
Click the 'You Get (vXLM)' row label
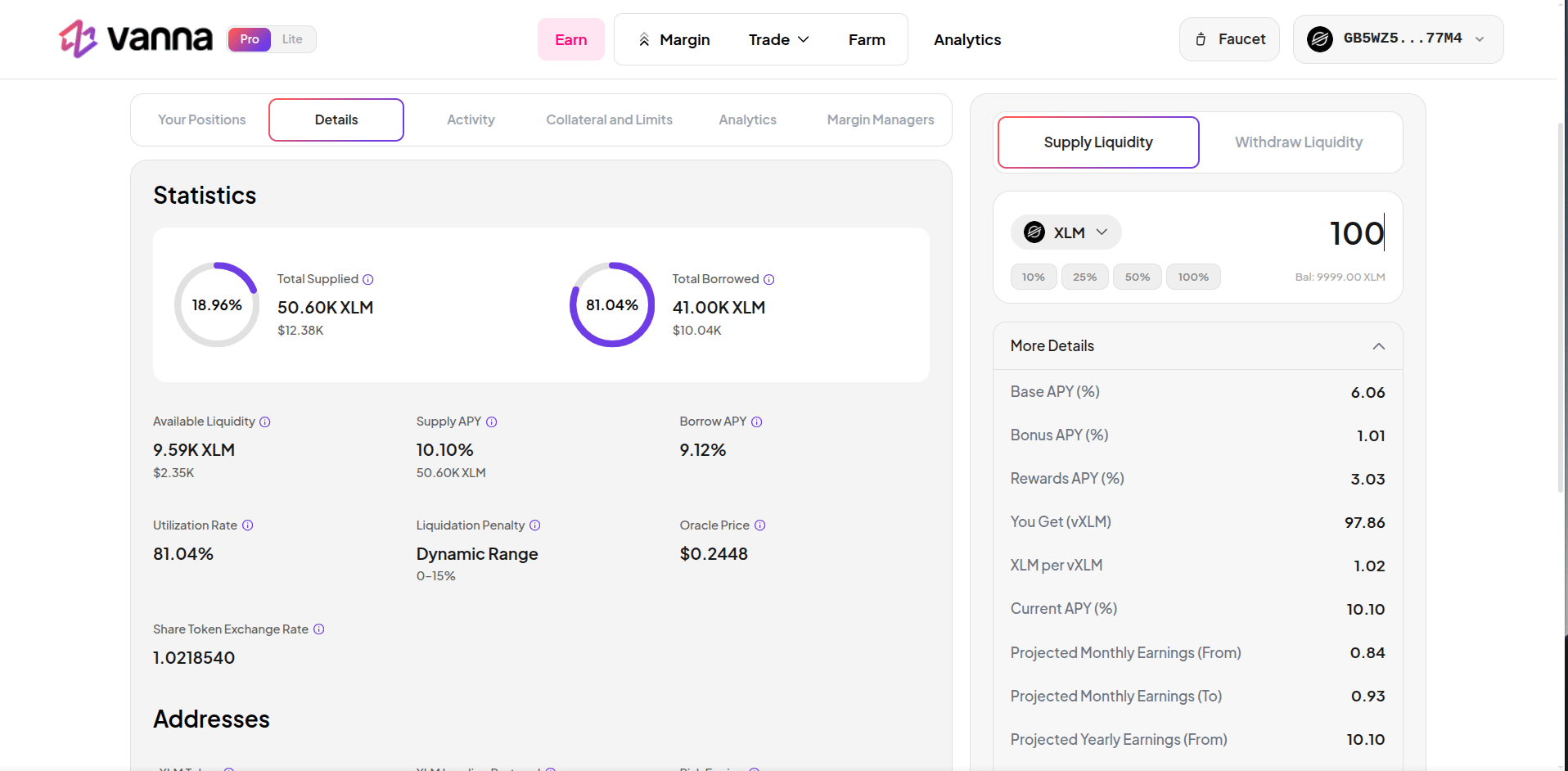coord(1061,522)
